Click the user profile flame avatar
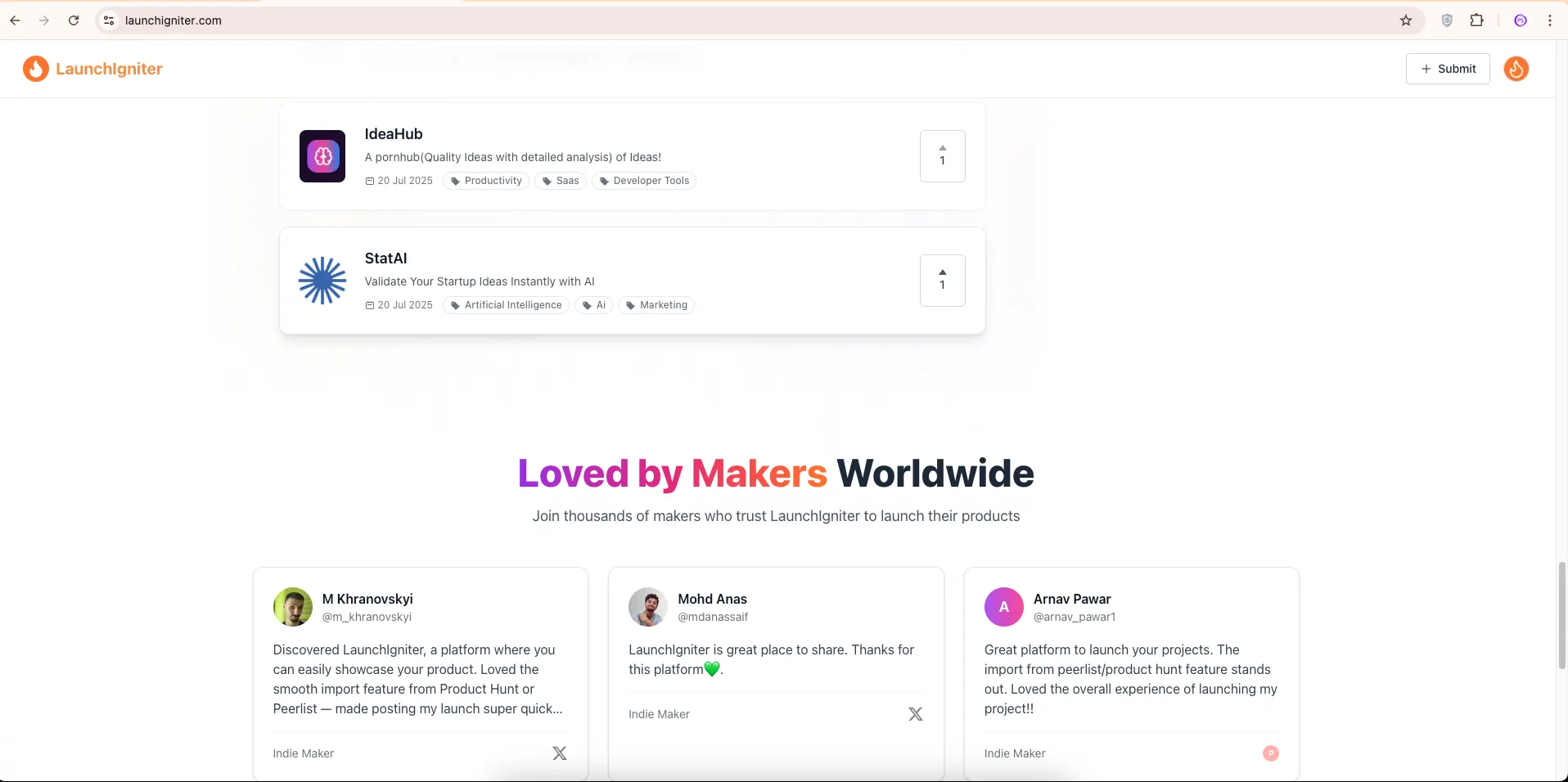 (1516, 69)
